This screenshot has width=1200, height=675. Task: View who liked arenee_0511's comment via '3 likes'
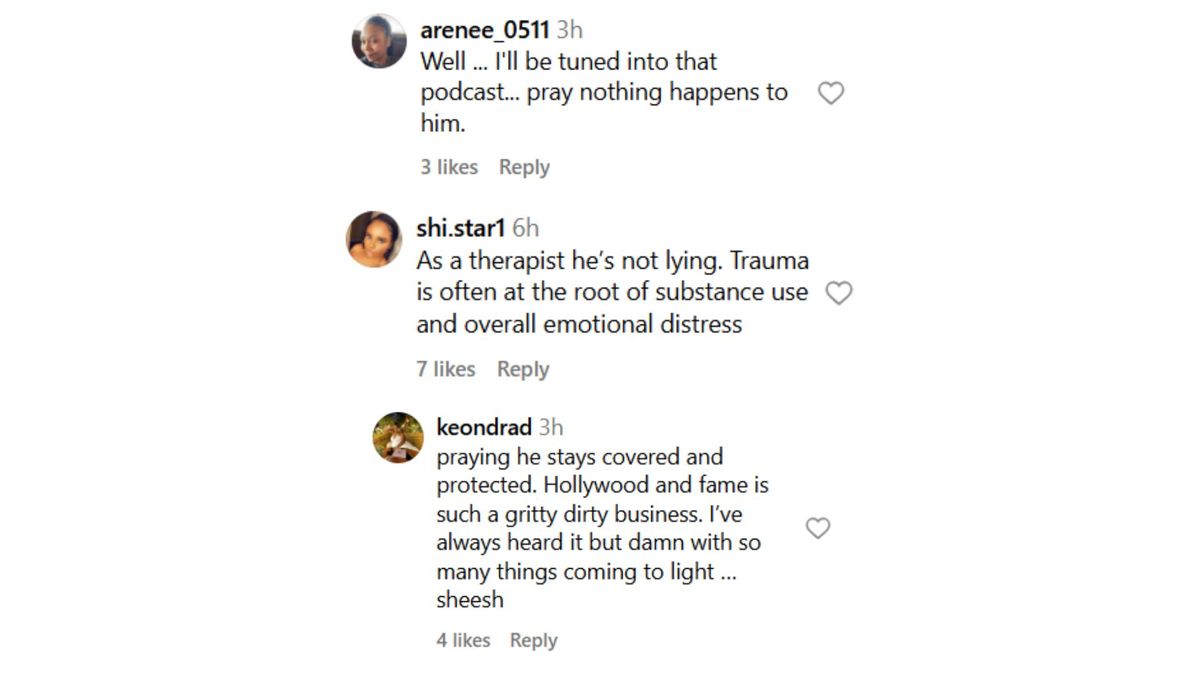(449, 167)
